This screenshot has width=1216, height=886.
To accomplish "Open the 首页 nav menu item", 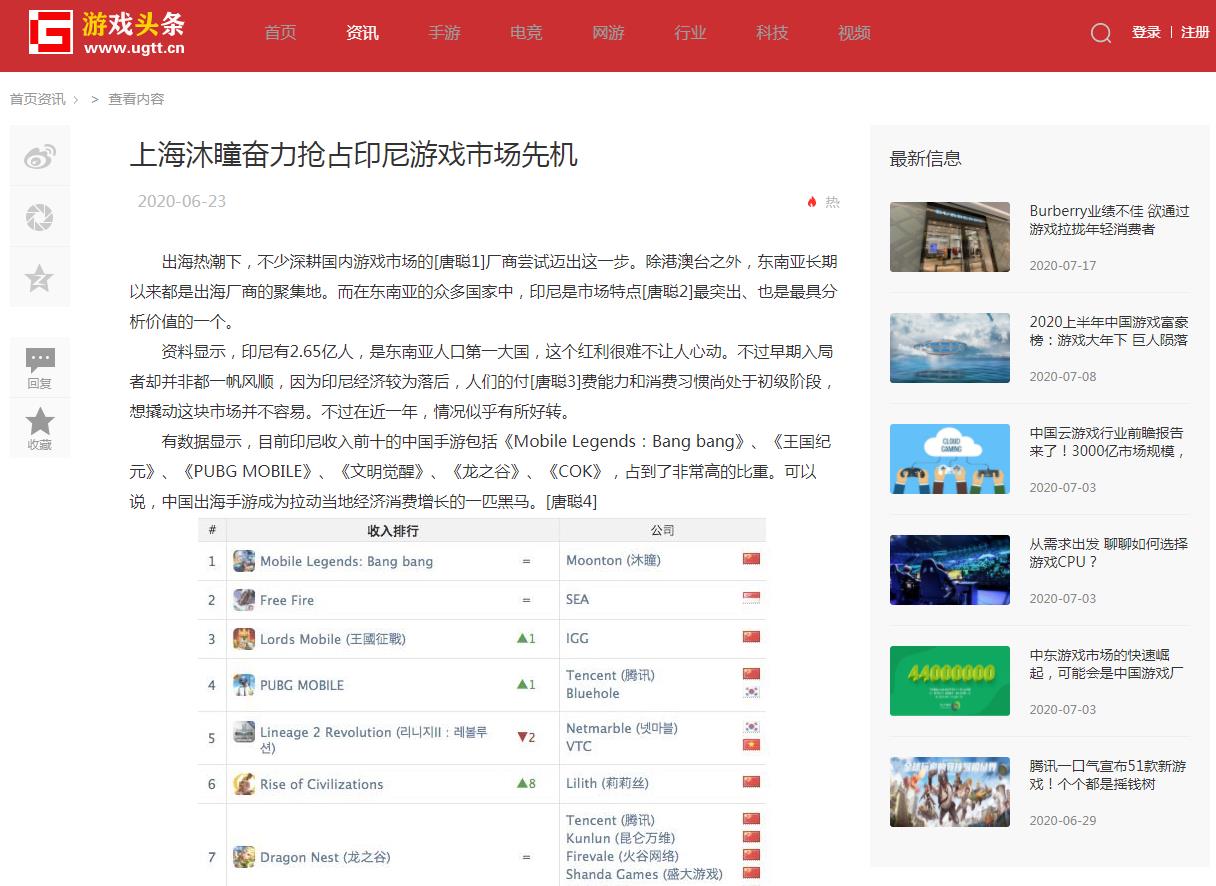I will (x=280, y=33).
